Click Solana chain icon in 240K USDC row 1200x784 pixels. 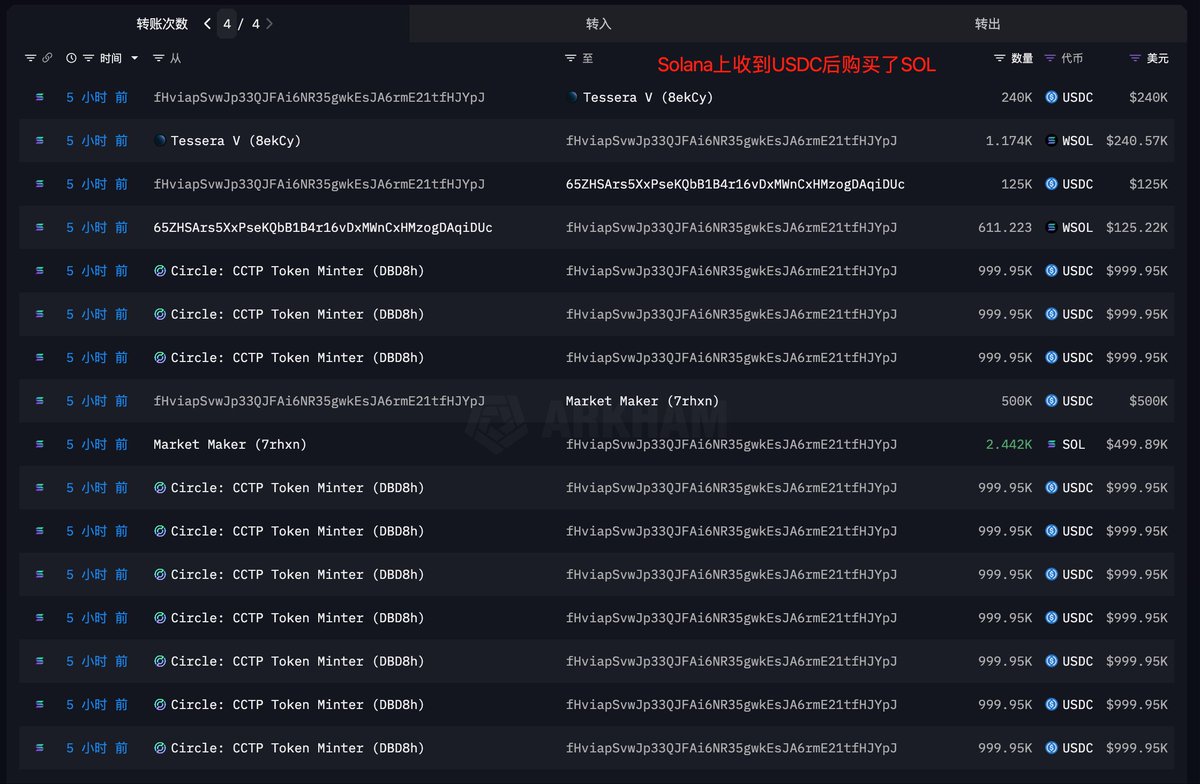(x=40, y=97)
